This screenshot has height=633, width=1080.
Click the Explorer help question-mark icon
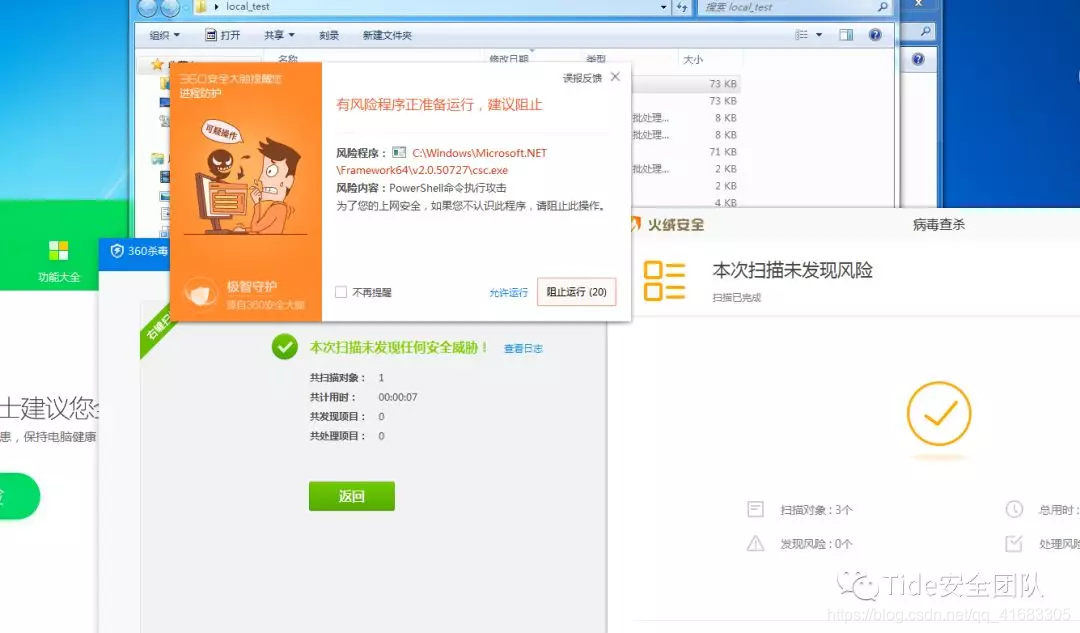(875, 33)
